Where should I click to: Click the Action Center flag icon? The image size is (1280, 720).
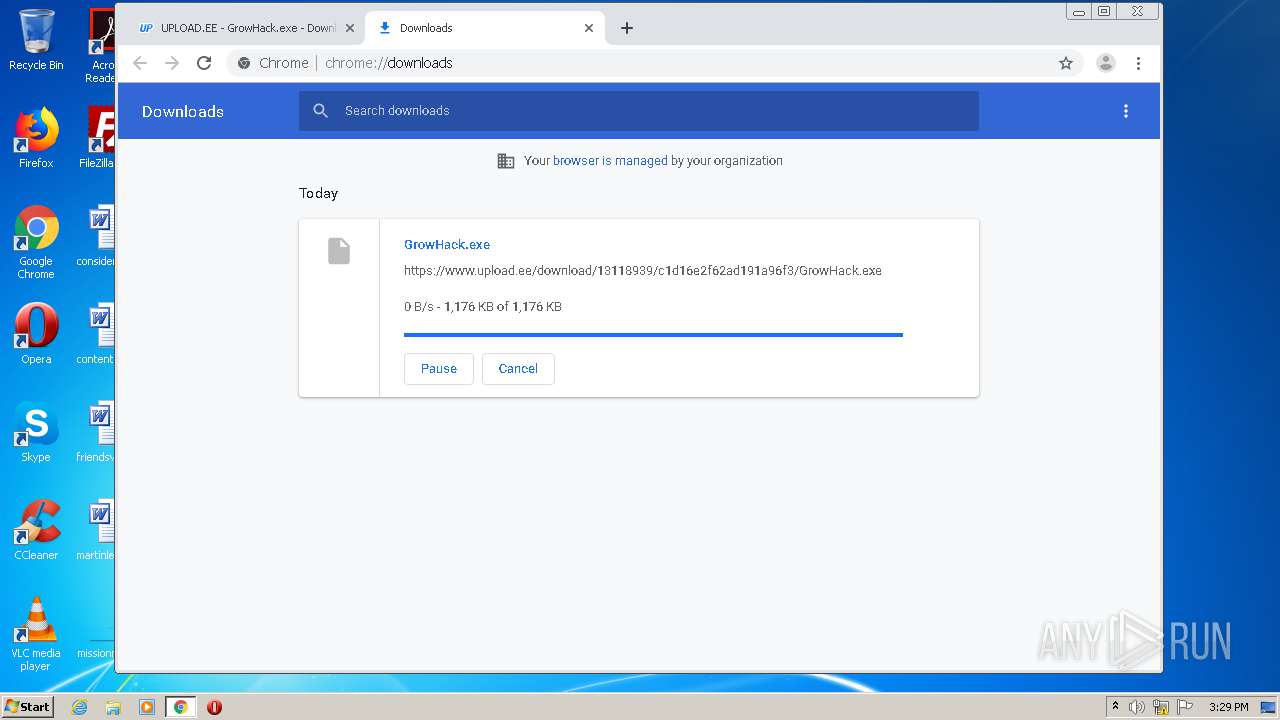click(1185, 707)
